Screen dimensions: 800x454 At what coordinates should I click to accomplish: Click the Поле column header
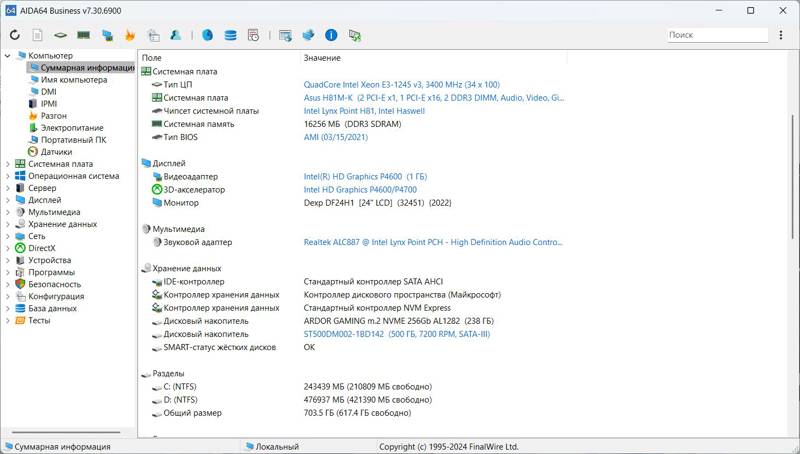(152, 58)
